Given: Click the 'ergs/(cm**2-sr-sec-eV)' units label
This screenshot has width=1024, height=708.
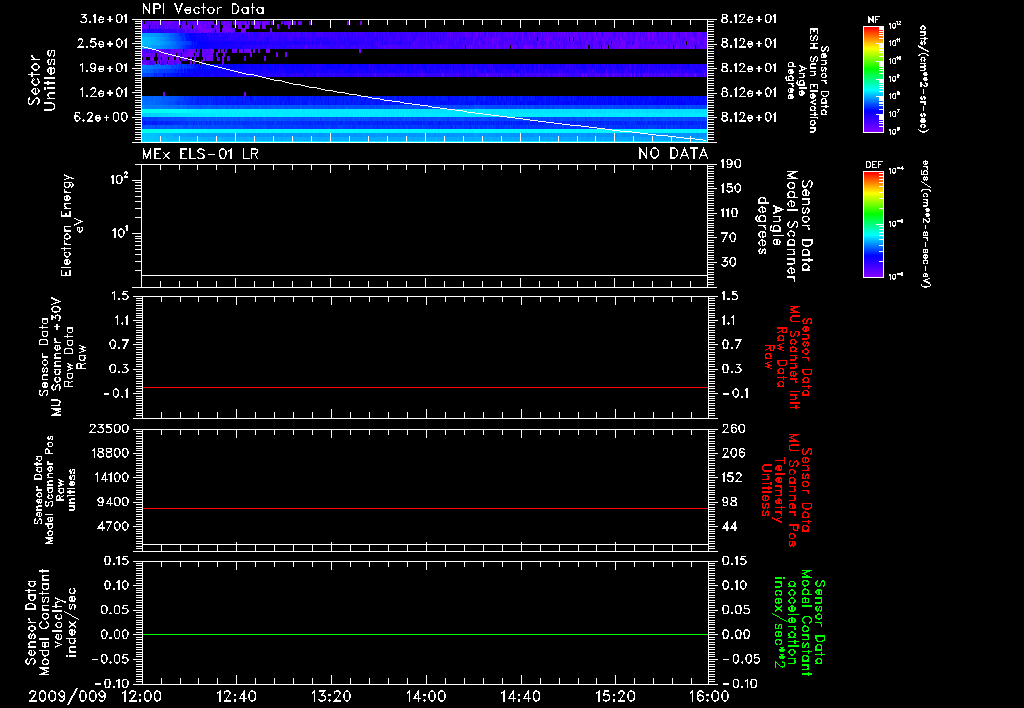Looking at the screenshot, I should point(927,223).
